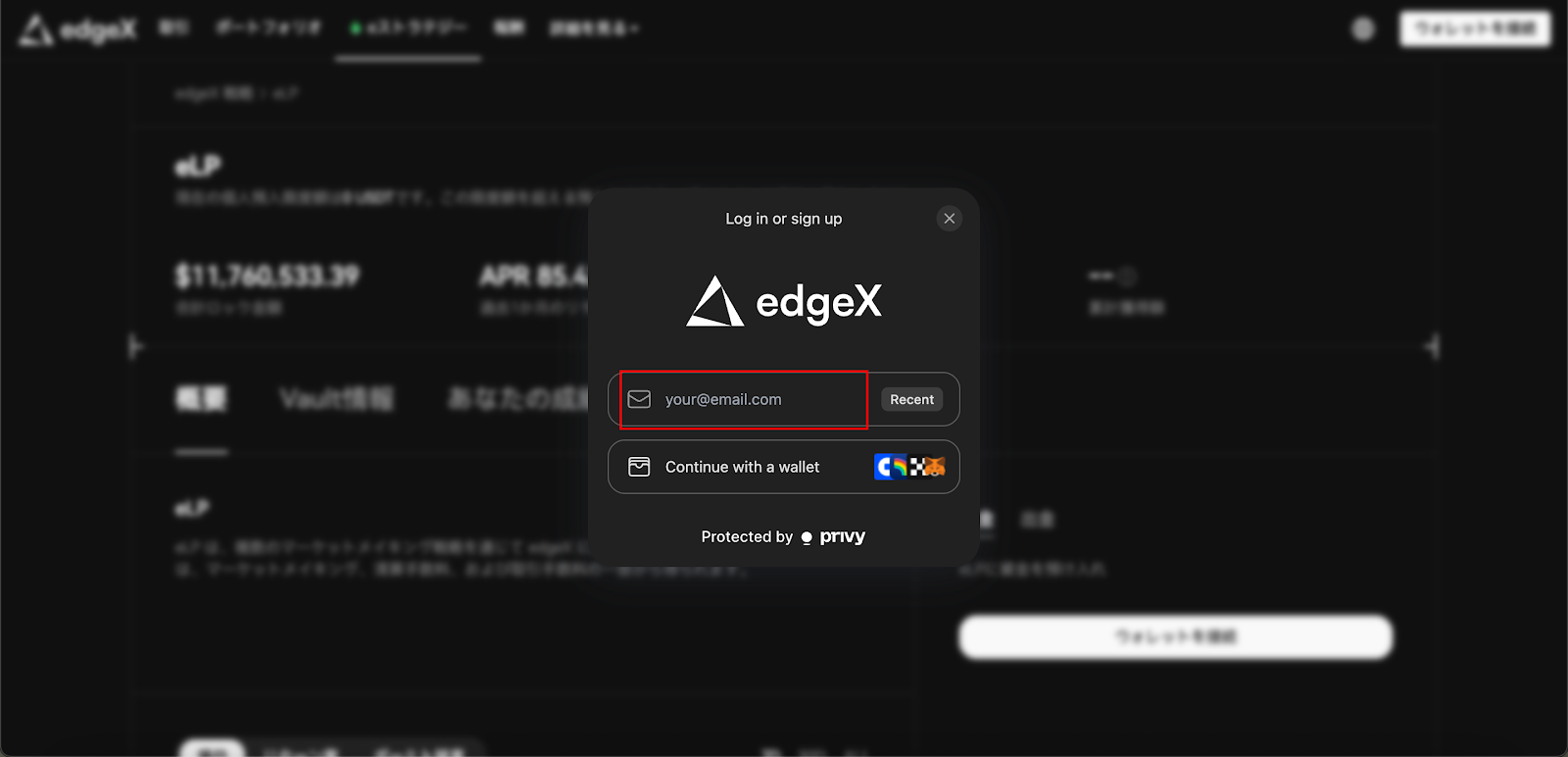Switch to the 概要 tab
Viewport: 1568px width, 757px height.
click(x=201, y=399)
